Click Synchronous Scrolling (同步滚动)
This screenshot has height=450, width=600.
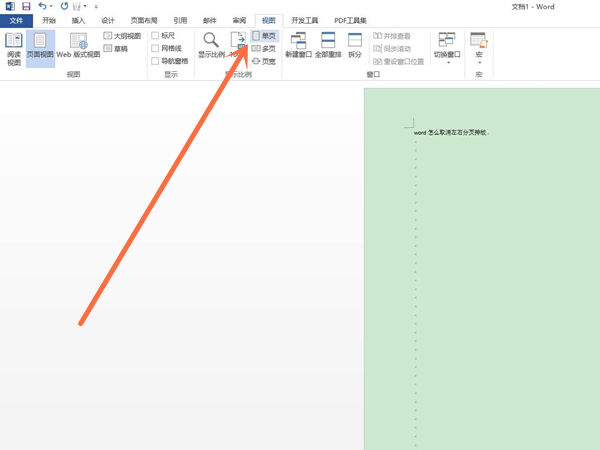pos(392,49)
